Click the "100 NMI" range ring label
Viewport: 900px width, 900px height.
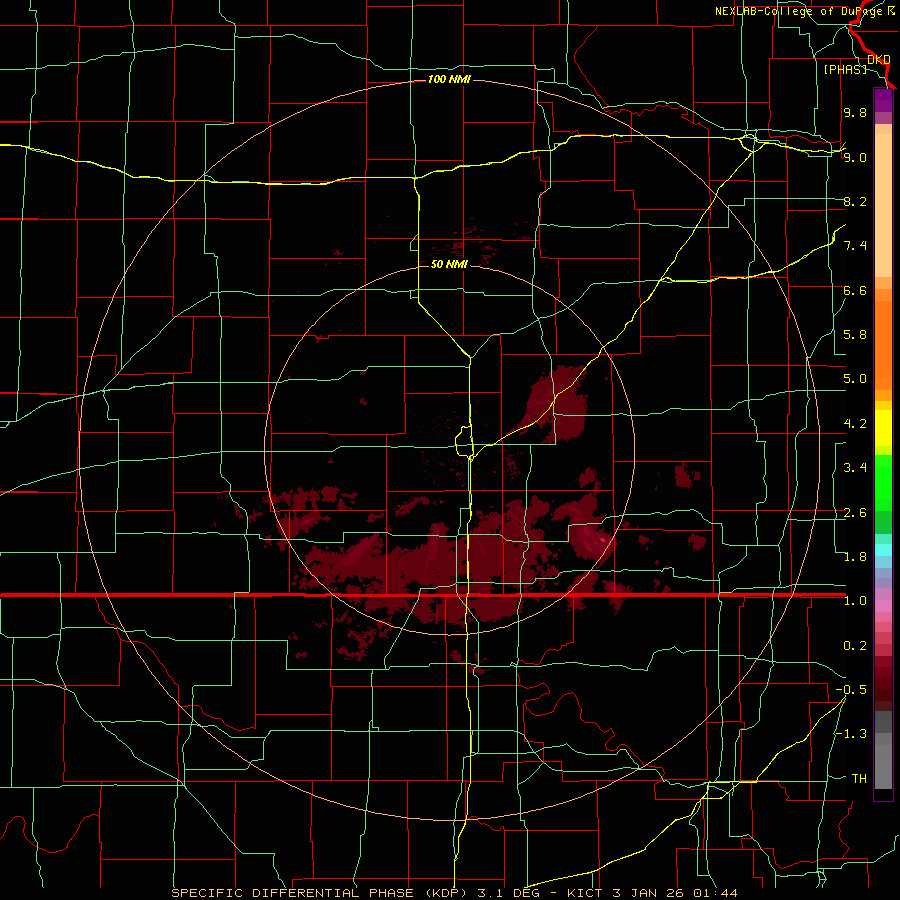[x=449, y=79]
